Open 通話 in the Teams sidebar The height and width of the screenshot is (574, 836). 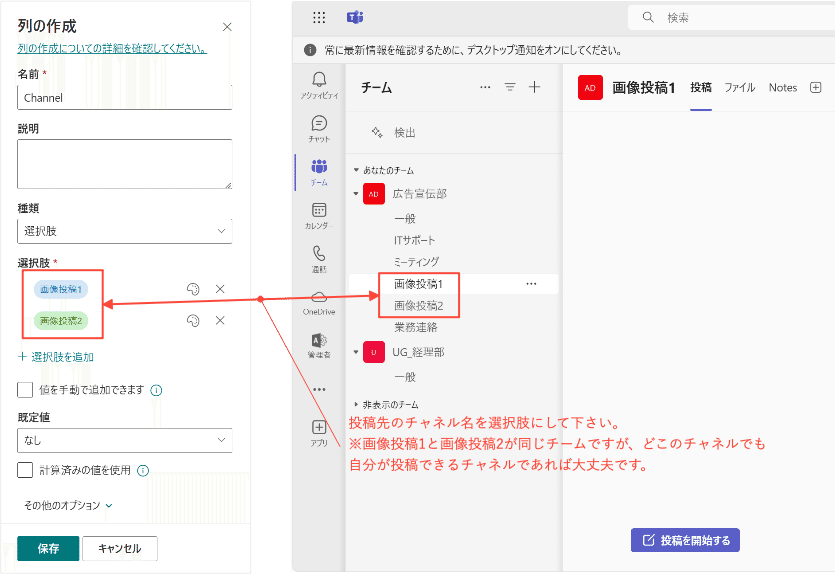[x=319, y=259]
